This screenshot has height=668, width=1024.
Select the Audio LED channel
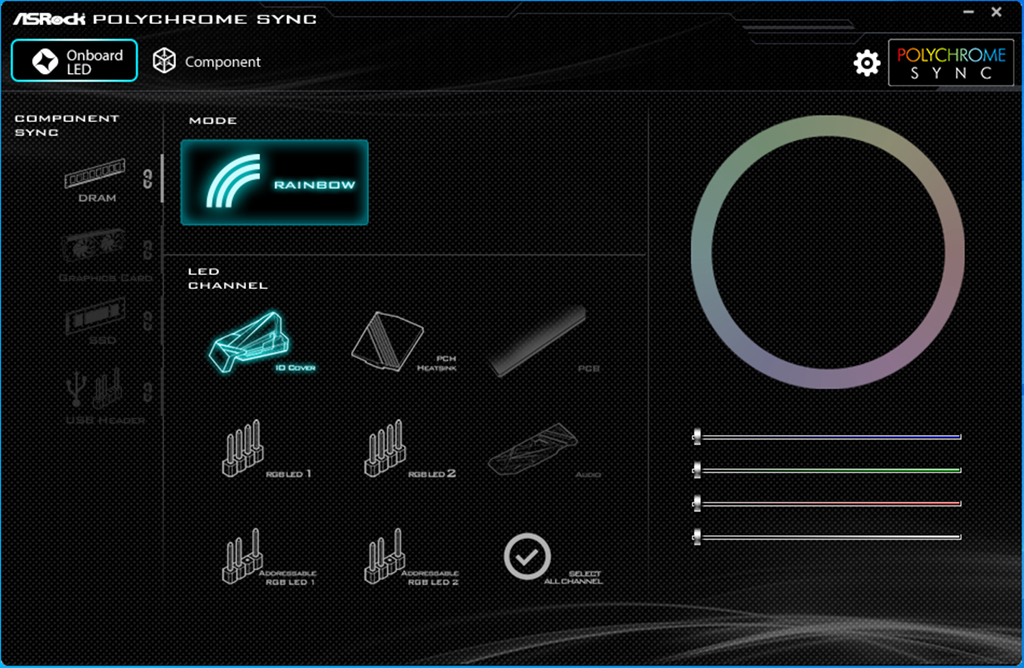[544, 451]
